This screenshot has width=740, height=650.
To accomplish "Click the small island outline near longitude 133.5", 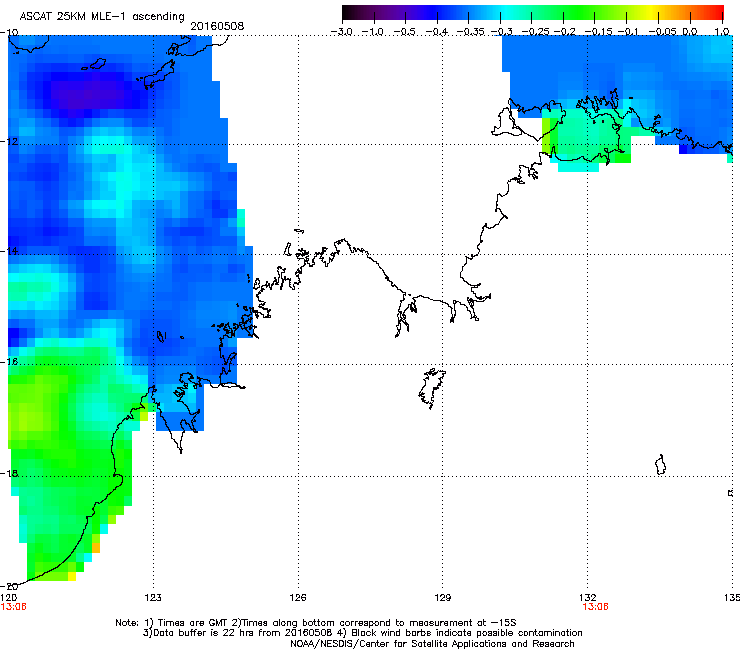I will pyautogui.click(x=661, y=465).
